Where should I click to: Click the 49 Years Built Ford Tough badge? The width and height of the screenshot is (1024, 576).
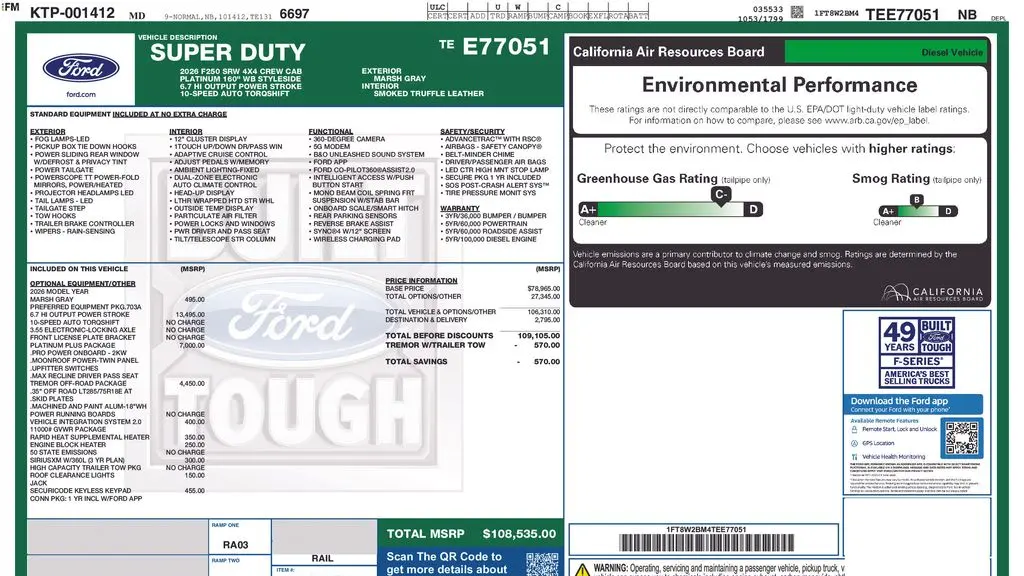tap(917, 352)
